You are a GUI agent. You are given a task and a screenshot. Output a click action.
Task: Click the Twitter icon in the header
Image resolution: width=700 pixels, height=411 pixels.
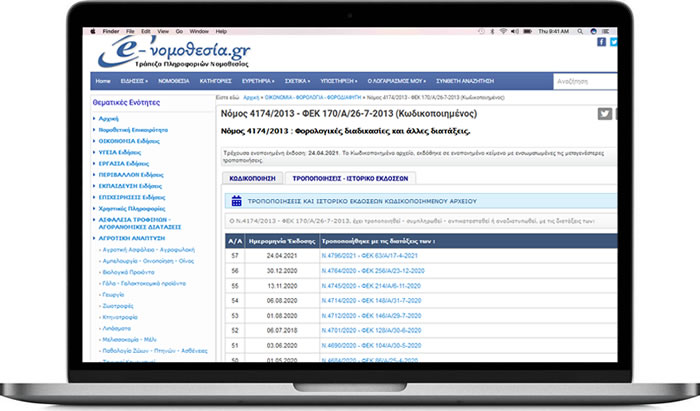(612, 42)
